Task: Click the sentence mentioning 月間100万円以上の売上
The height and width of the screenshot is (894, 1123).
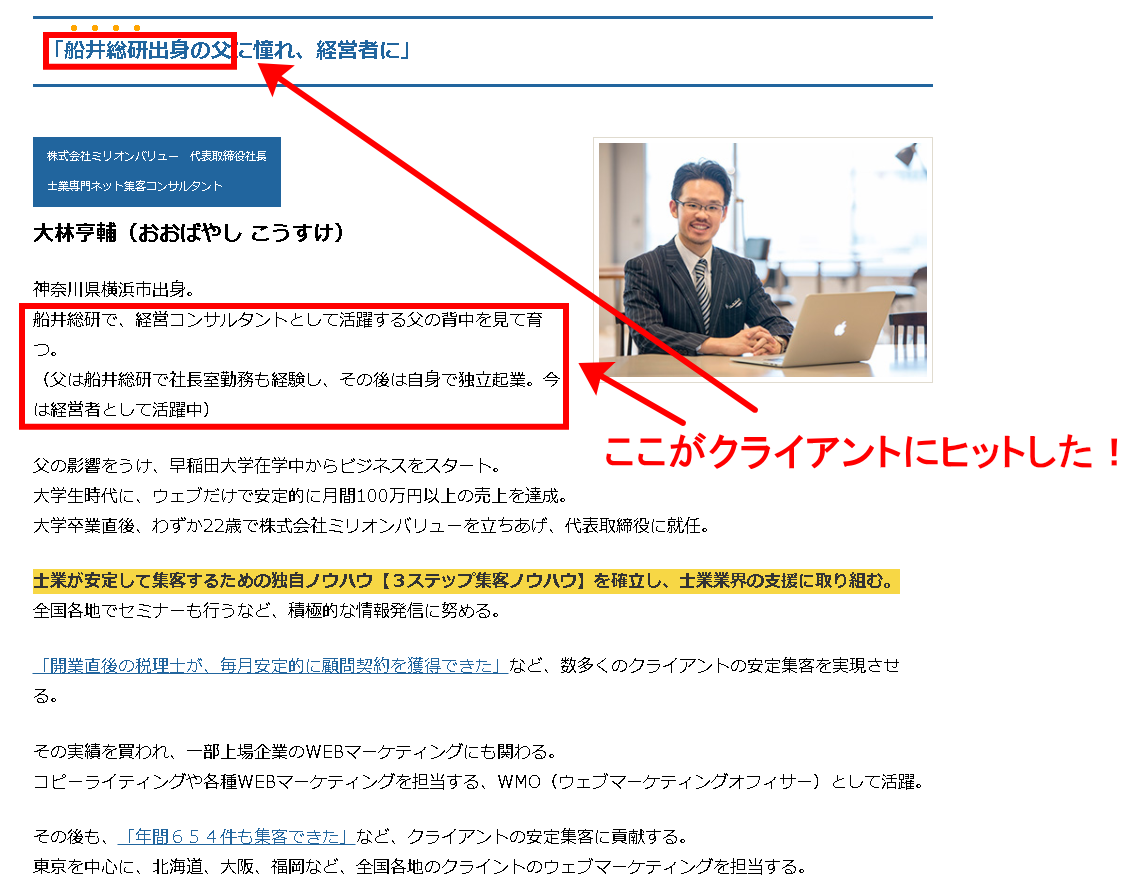Action: coord(300,493)
